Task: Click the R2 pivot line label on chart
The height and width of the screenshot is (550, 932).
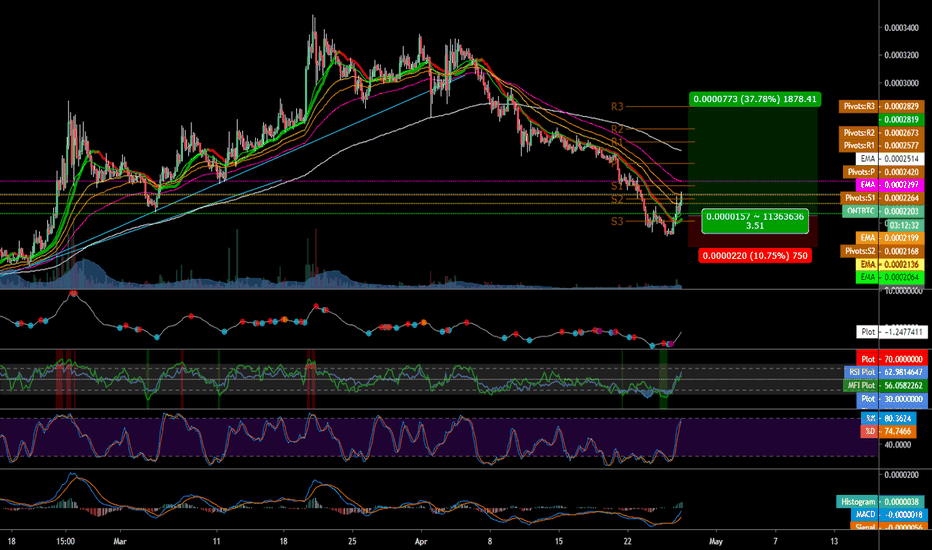Action: point(617,129)
